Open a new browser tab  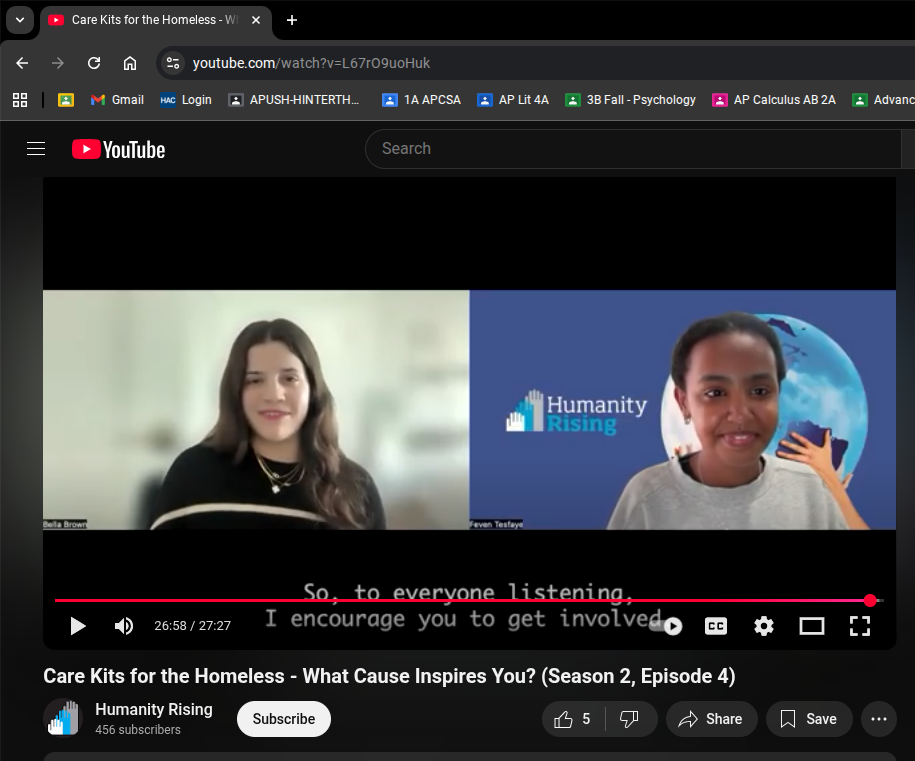click(x=292, y=20)
